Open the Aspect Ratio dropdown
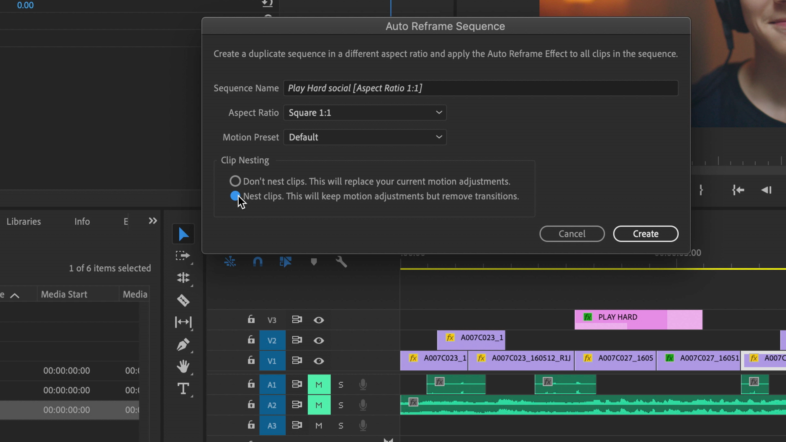 365,113
